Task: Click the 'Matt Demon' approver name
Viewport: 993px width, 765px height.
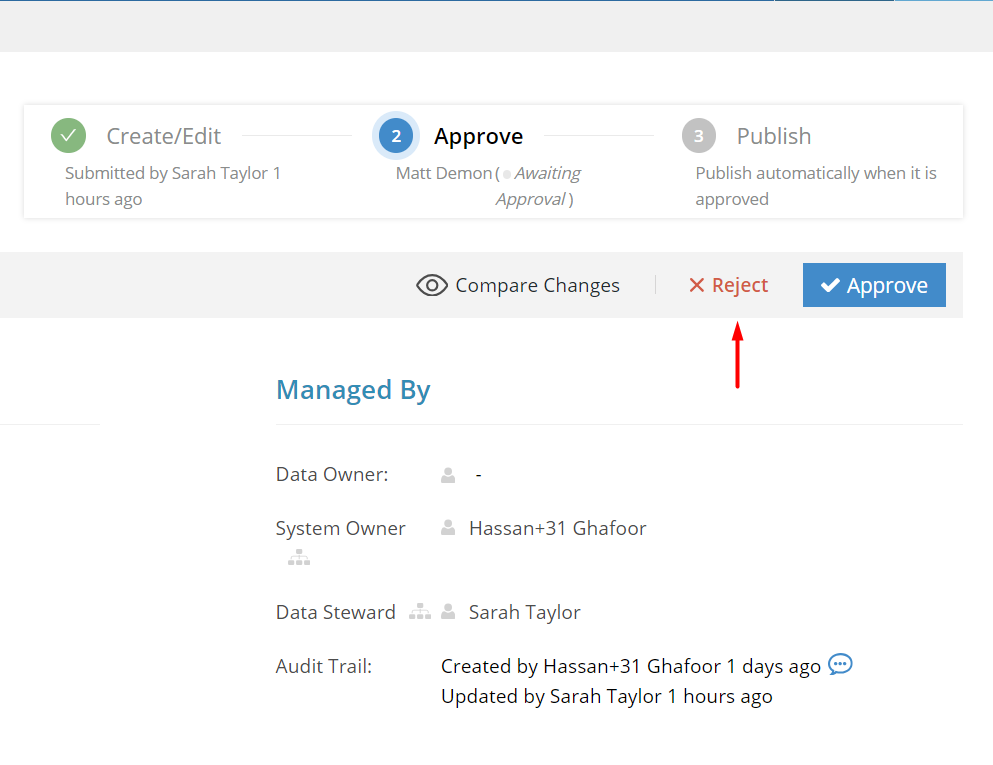Action: tap(444, 174)
